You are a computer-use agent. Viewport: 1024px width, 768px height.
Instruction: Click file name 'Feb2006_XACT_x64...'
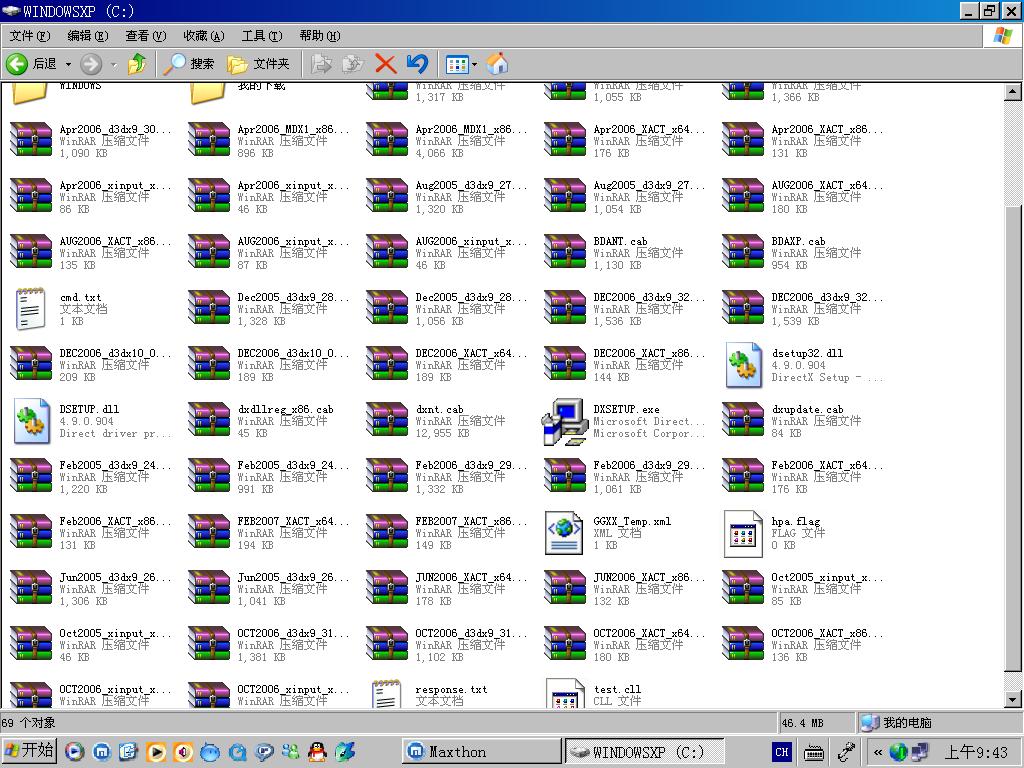click(827, 465)
